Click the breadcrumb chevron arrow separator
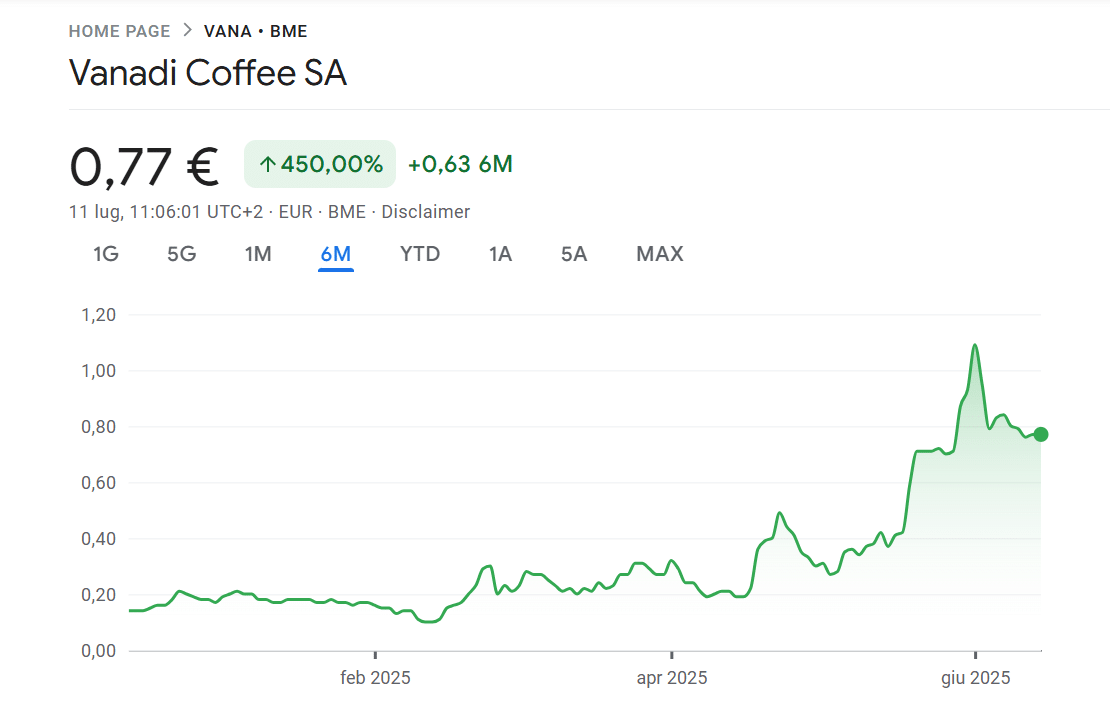 click(x=188, y=30)
